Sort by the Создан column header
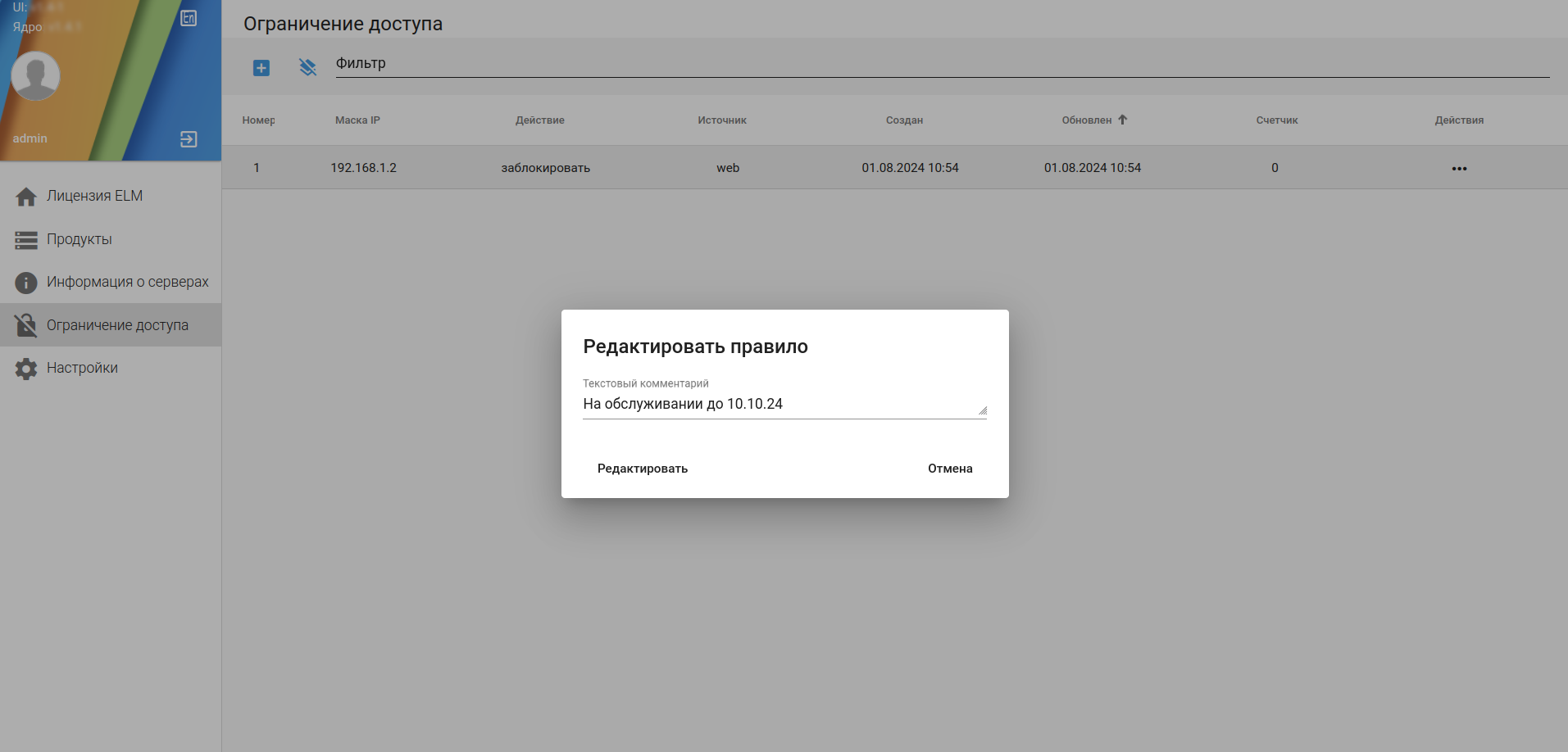This screenshot has height=752, width=1568. pyautogui.click(x=904, y=120)
